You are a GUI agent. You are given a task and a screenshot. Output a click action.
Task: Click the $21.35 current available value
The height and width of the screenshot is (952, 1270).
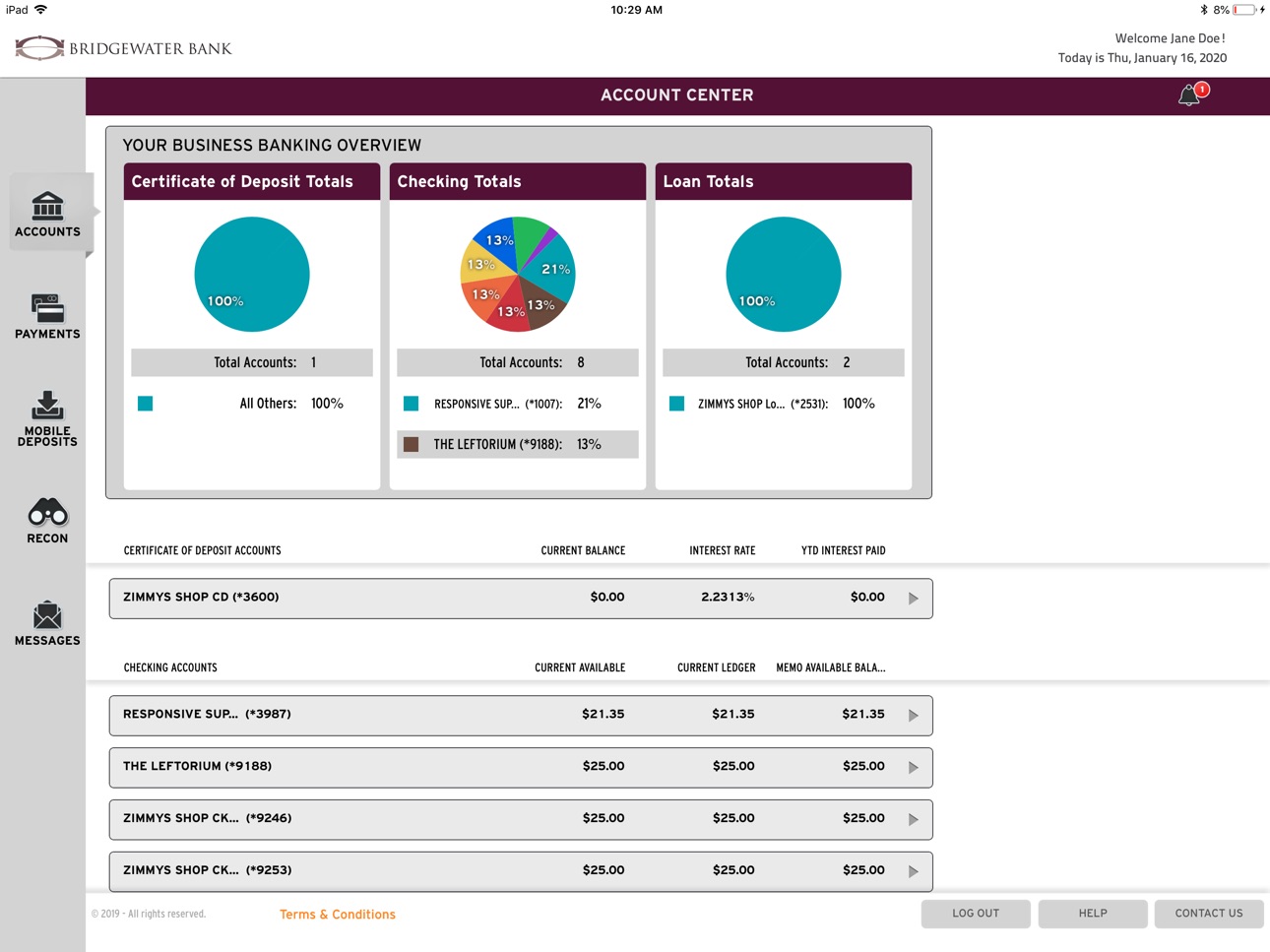coord(603,714)
